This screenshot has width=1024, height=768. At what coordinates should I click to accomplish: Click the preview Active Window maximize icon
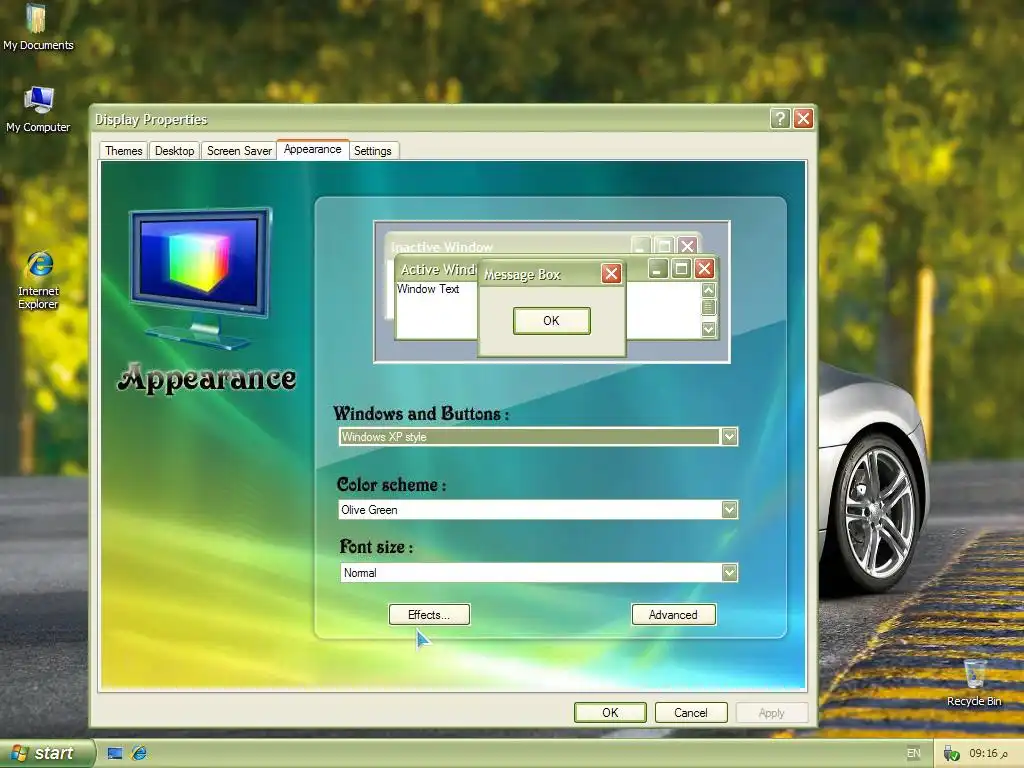[681, 268]
